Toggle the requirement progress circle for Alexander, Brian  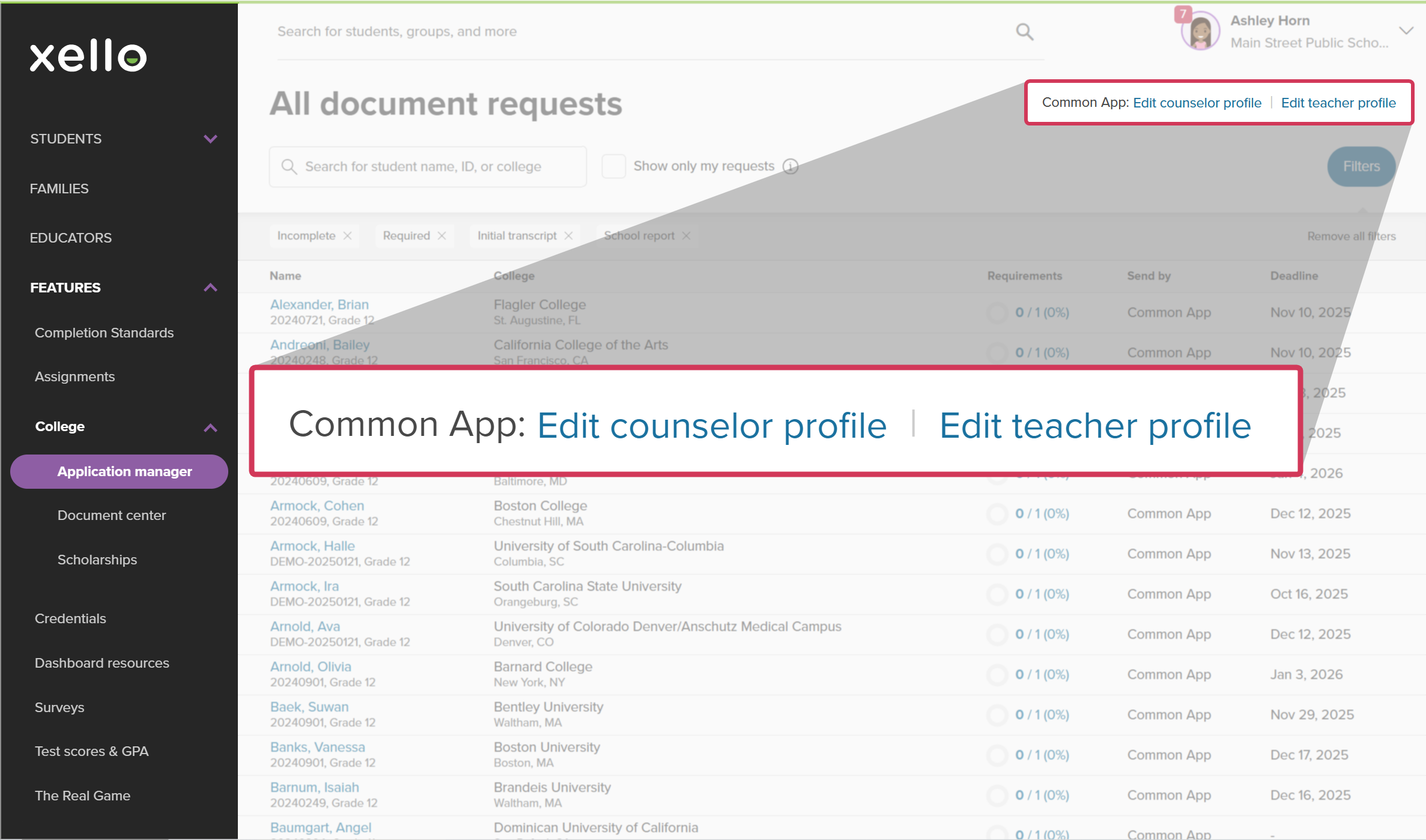coord(997,312)
